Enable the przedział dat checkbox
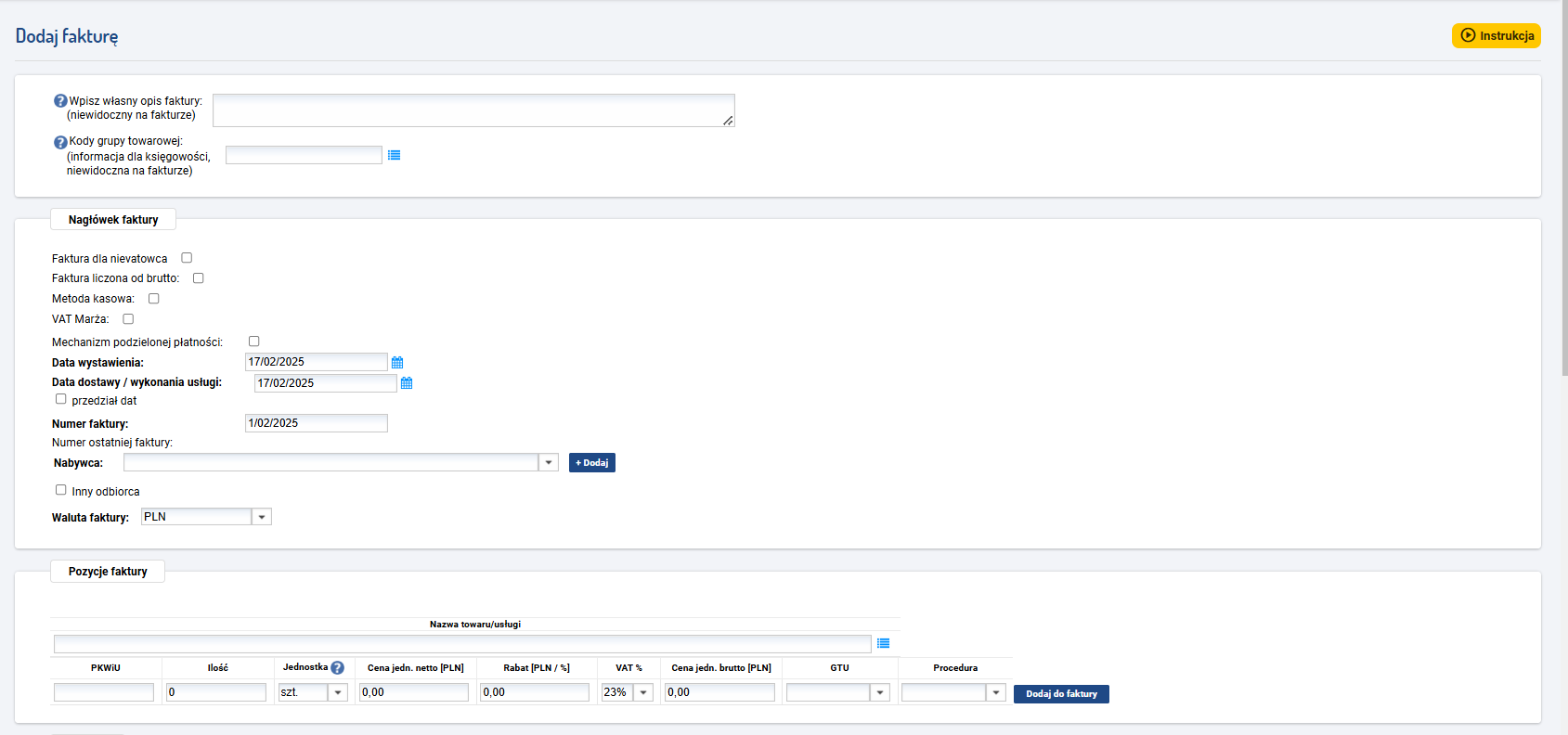1568x735 pixels. pyautogui.click(x=61, y=399)
